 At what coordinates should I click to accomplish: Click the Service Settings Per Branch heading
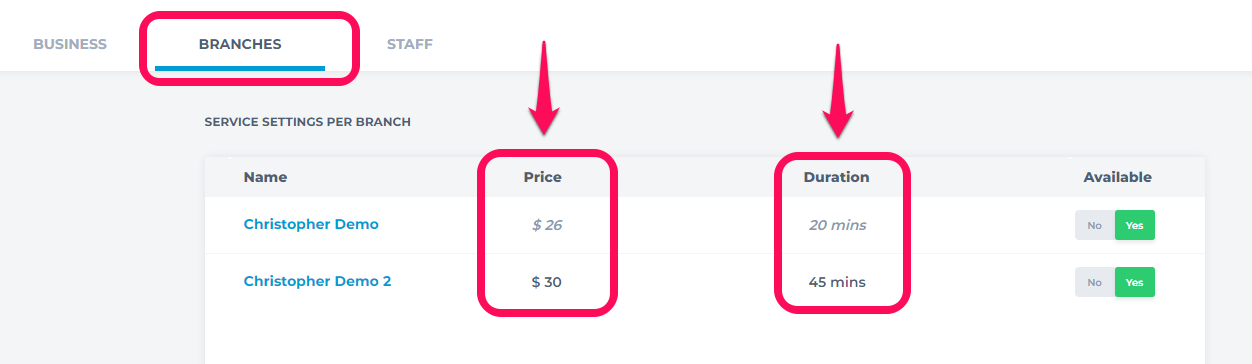[307, 122]
